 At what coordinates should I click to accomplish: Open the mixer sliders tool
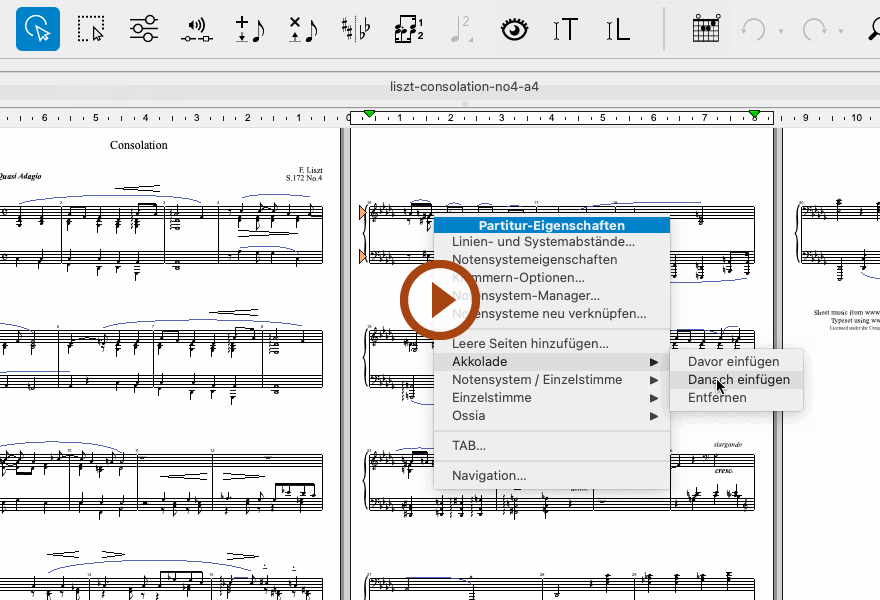pyautogui.click(x=145, y=29)
